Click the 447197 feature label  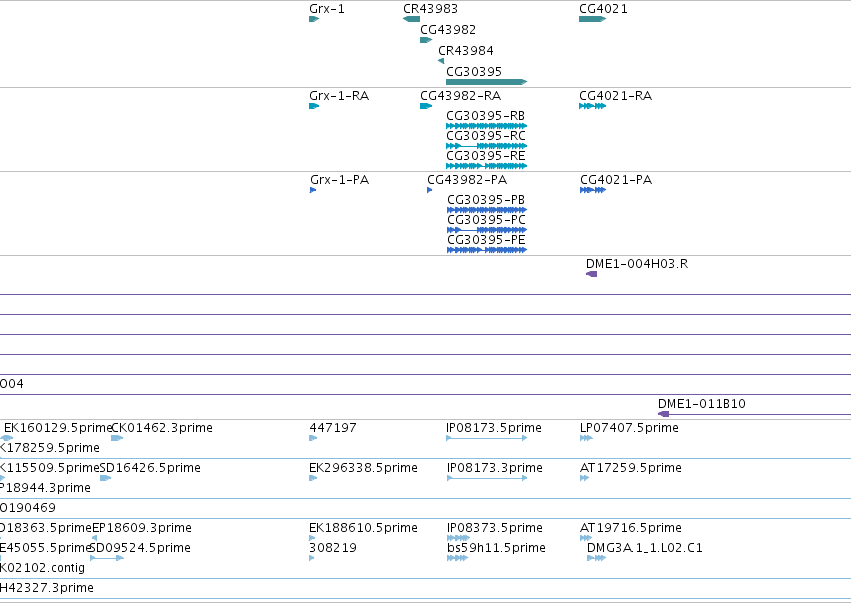[x=333, y=428]
